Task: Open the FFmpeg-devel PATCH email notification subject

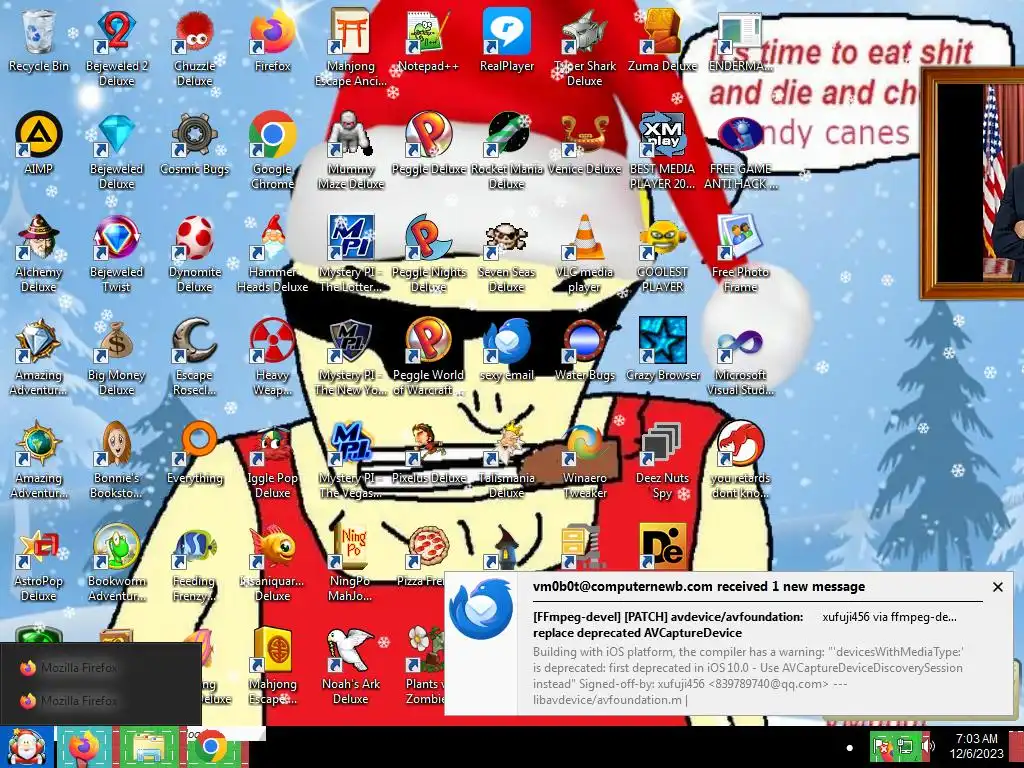Action: pyautogui.click(x=667, y=624)
